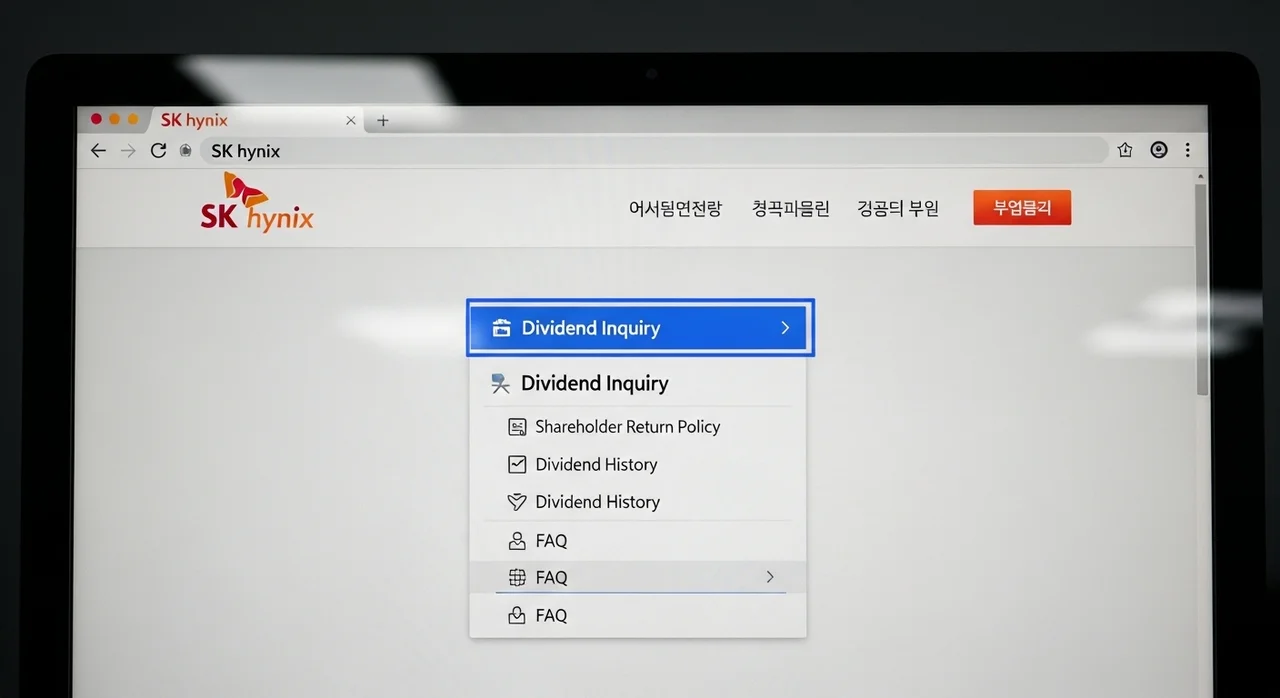Click the line chart icon for Dividend History

pyautogui.click(x=517, y=464)
